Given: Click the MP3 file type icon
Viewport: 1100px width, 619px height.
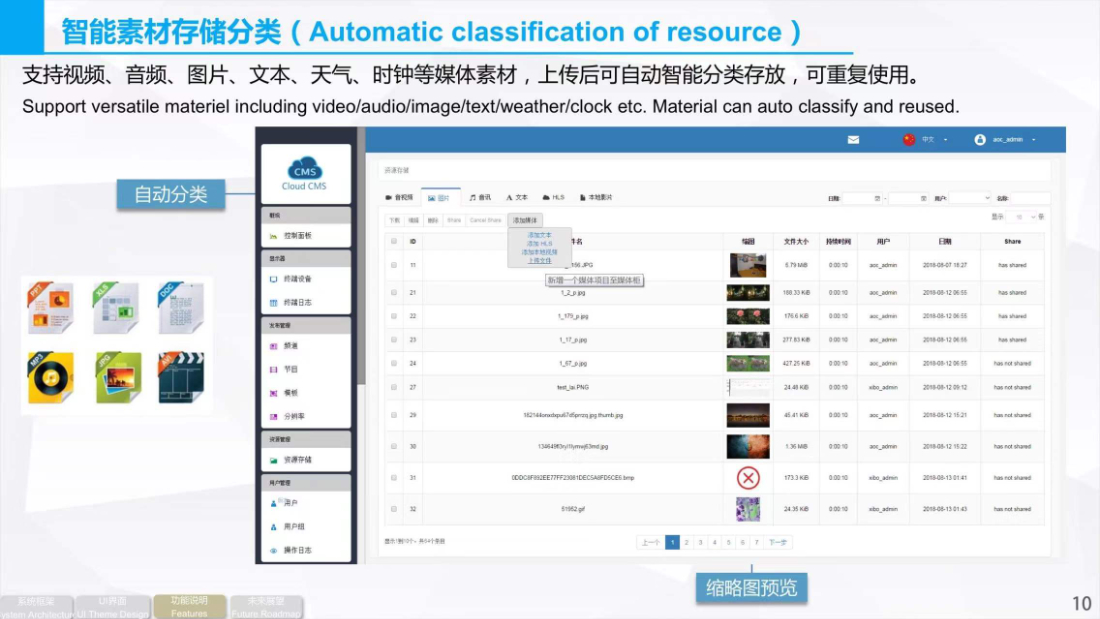Looking at the screenshot, I should coord(50,377).
